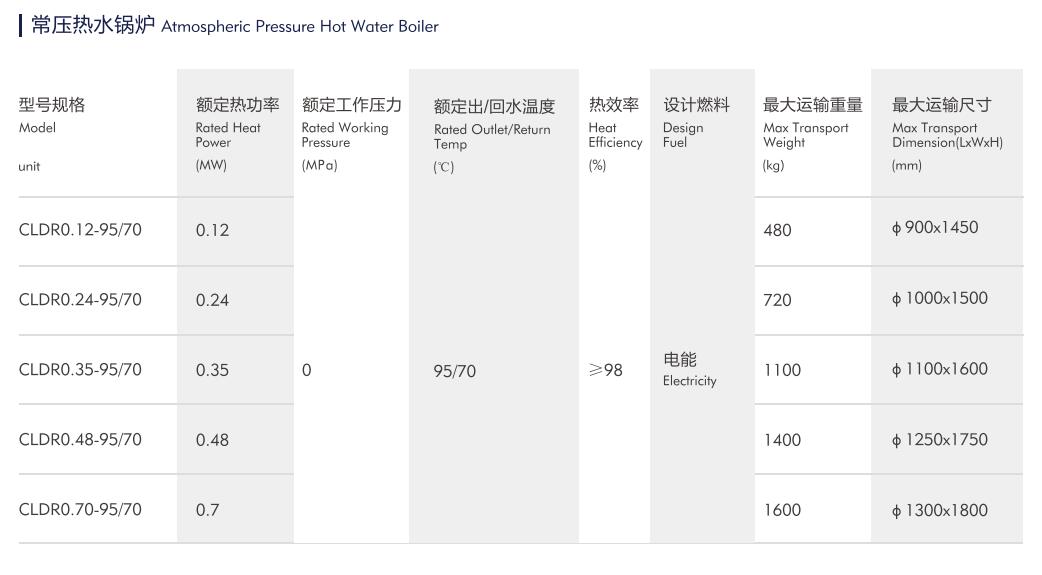The width and height of the screenshot is (1042, 575).
Task: Click the φ900x1450 dimension value
Action: point(934,228)
